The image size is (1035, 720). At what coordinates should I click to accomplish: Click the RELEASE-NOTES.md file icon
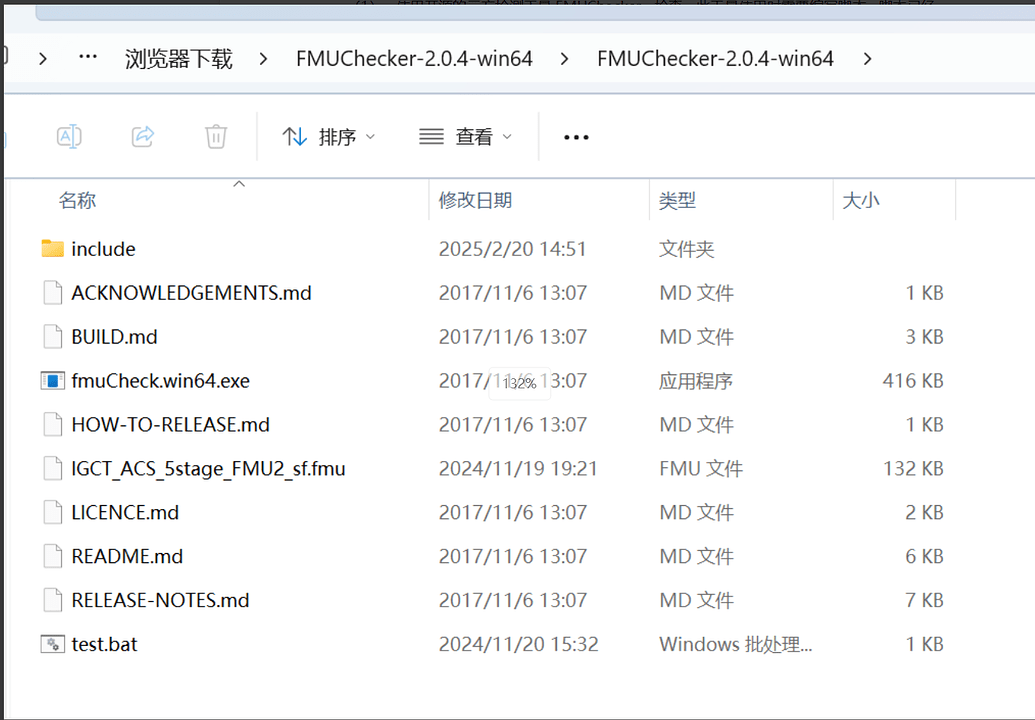click(53, 600)
